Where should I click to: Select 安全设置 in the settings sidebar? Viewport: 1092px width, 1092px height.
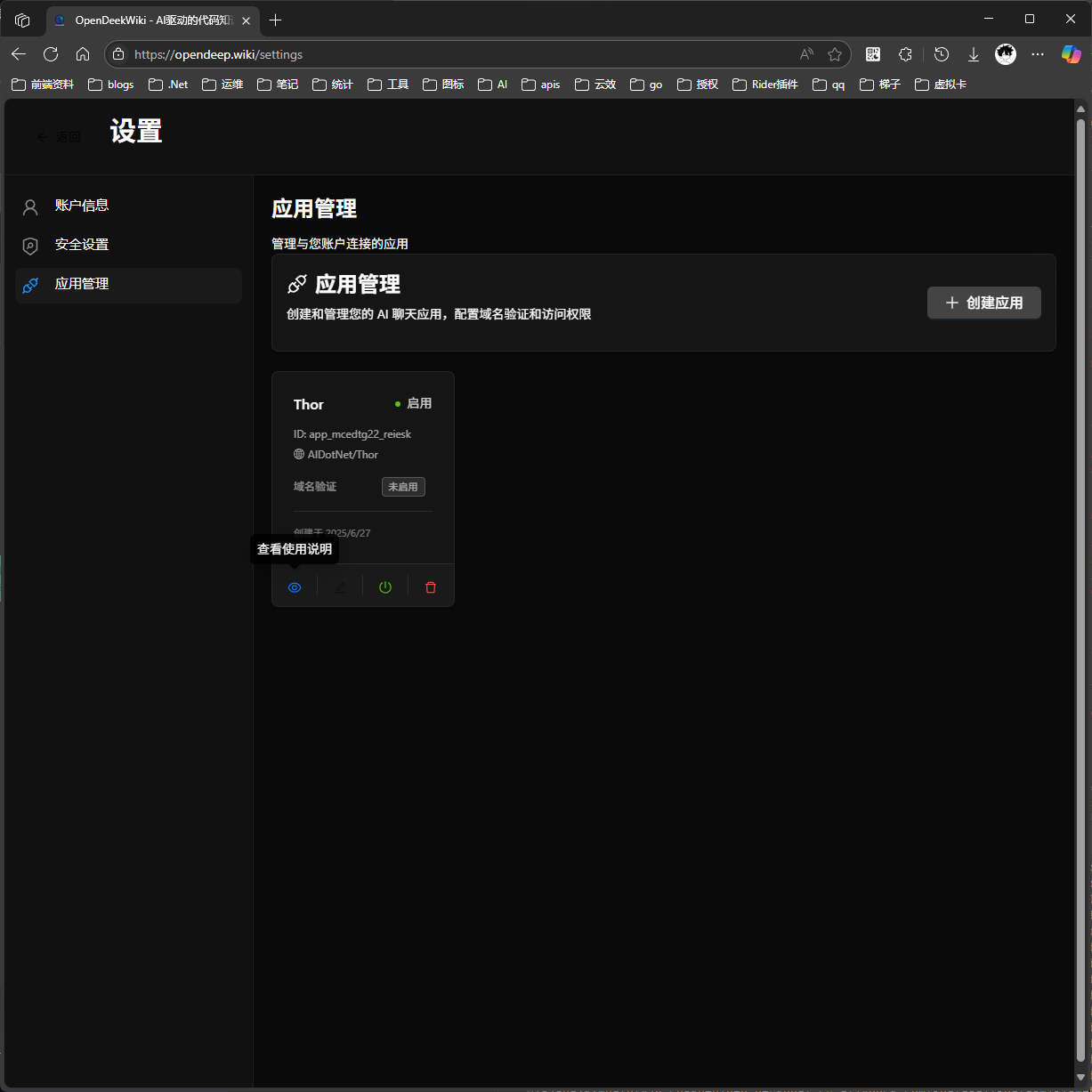pos(82,245)
